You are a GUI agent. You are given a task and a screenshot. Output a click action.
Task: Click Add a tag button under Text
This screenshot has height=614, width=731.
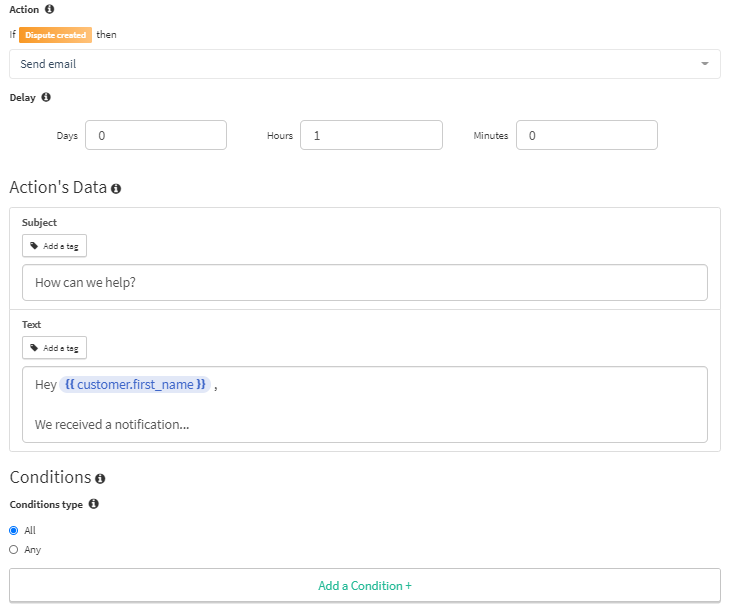(55, 348)
